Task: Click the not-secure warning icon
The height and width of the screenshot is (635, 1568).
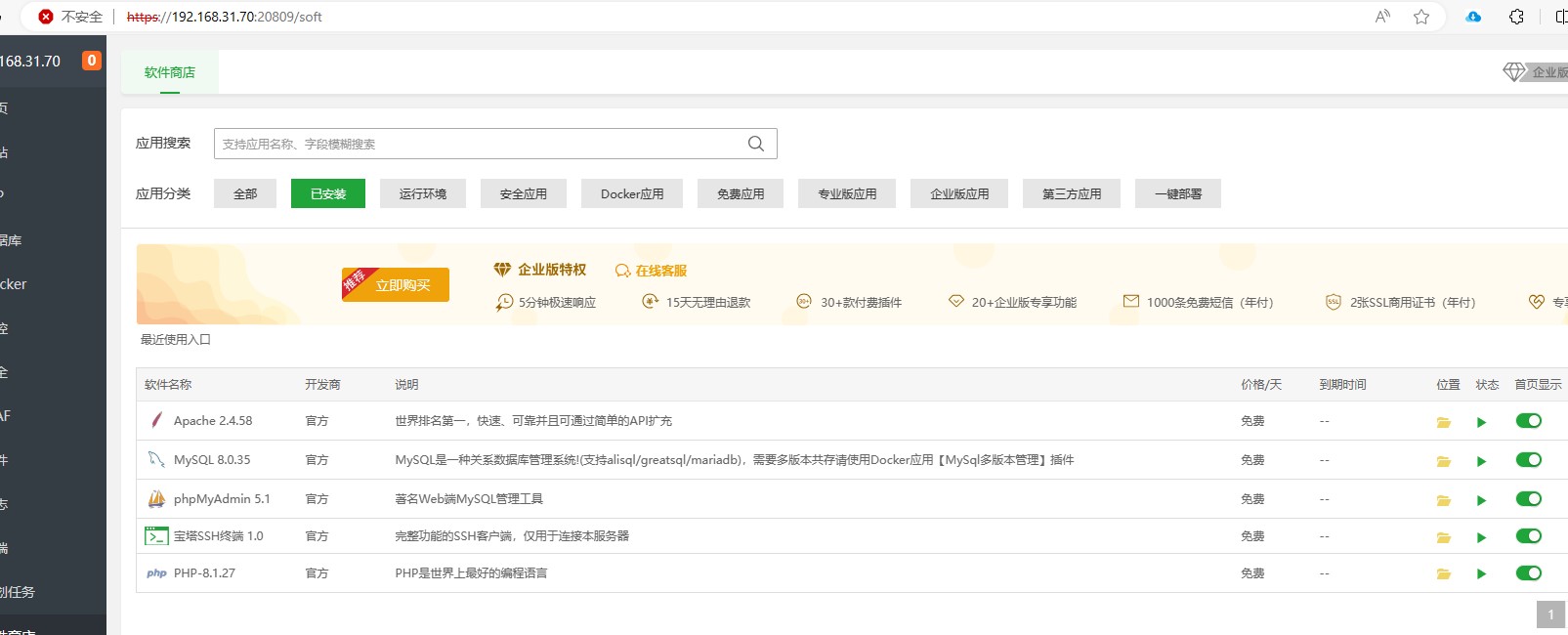Action: pos(46,17)
